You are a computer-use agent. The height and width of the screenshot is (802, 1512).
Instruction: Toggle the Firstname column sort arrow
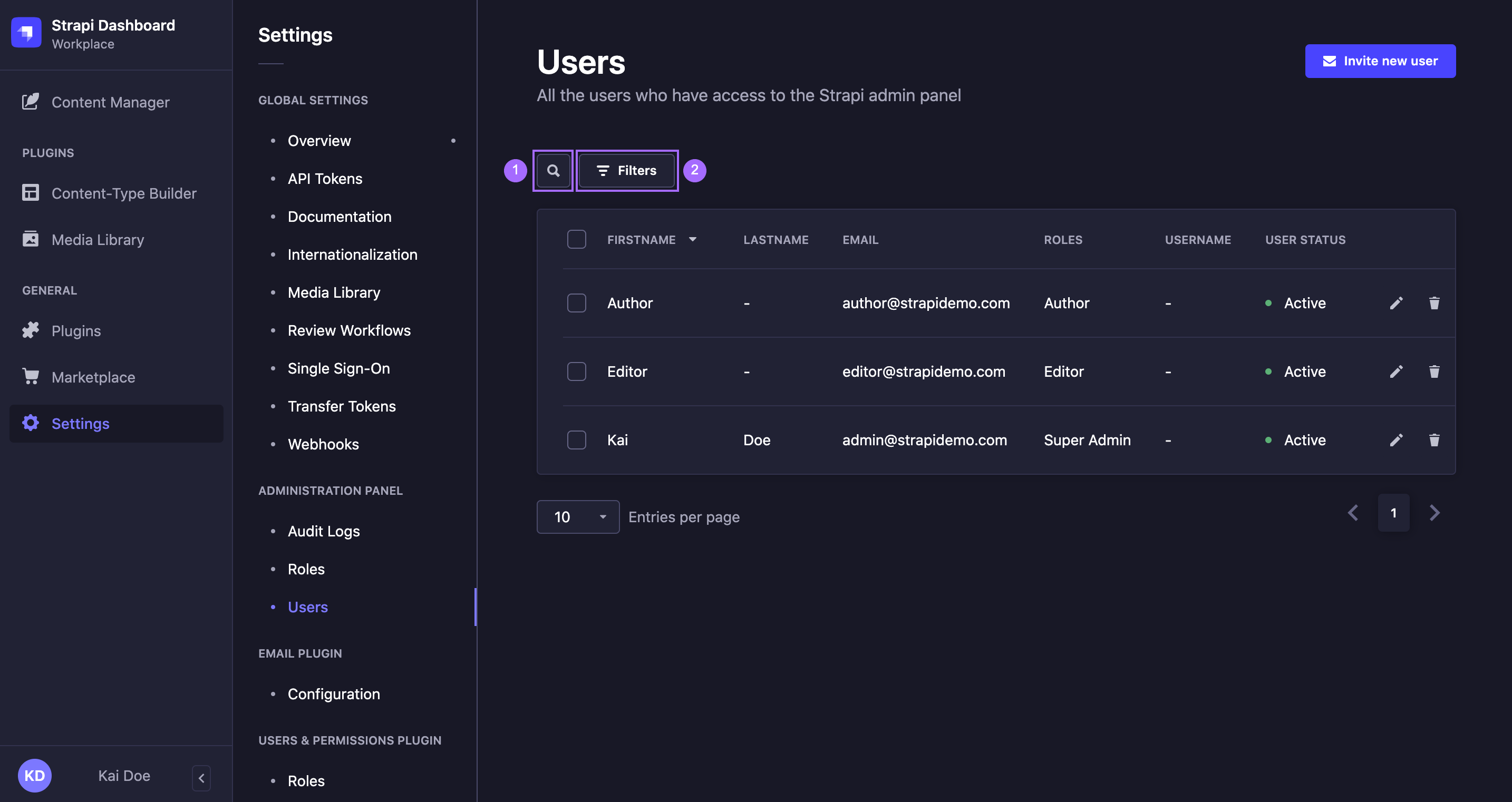click(x=693, y=239)
